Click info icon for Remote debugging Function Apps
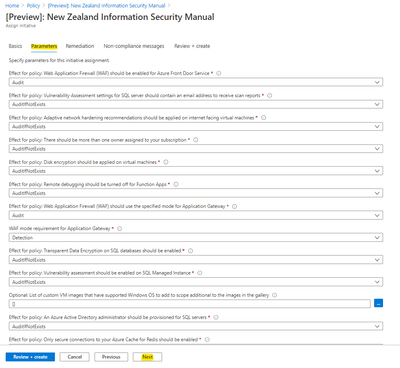Screen dimensions: 400x368 pyautogui.click(x=176, y=184)
